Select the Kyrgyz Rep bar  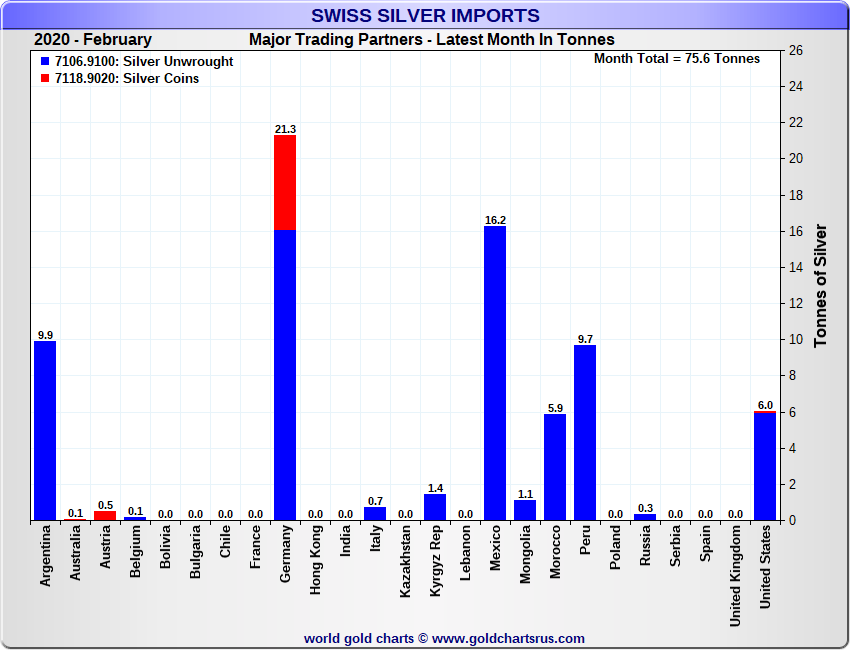pyautogui.click(x=435, y=507)
